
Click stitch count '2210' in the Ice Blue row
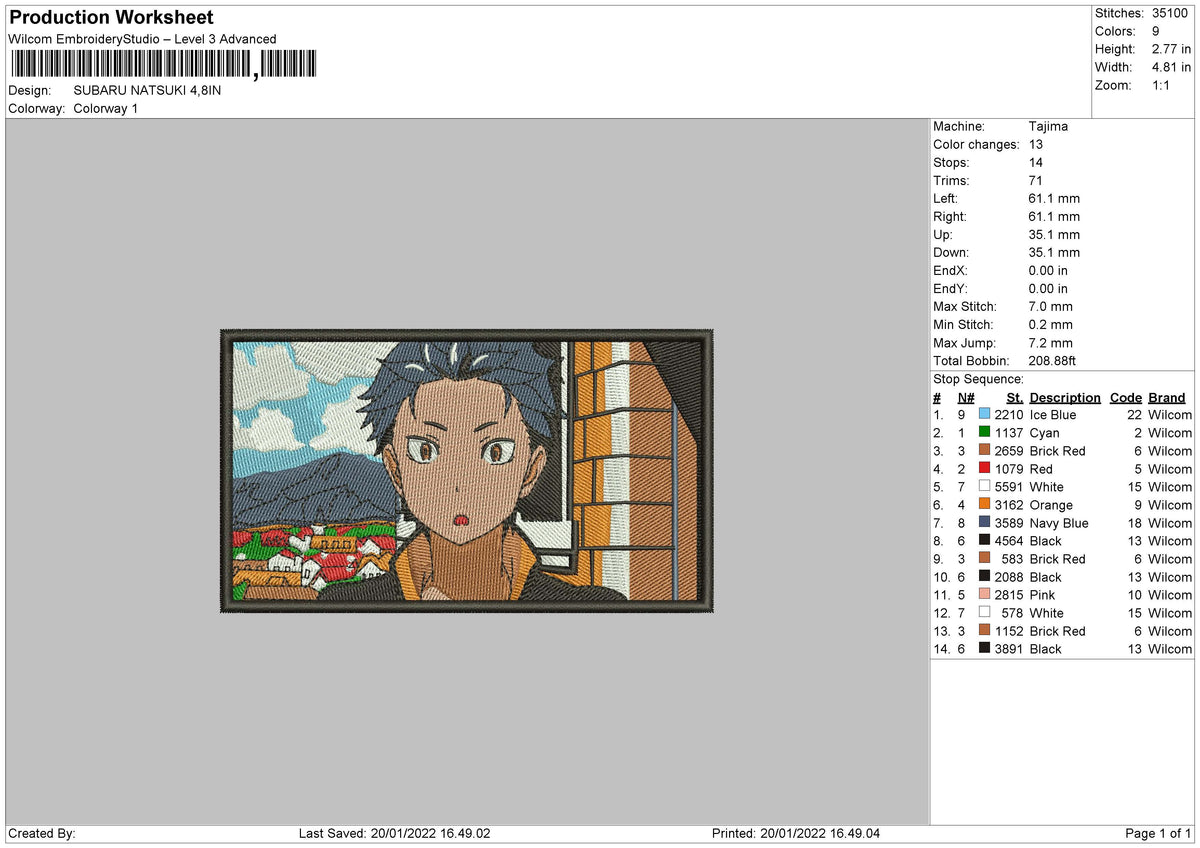tap(1009, 415)
